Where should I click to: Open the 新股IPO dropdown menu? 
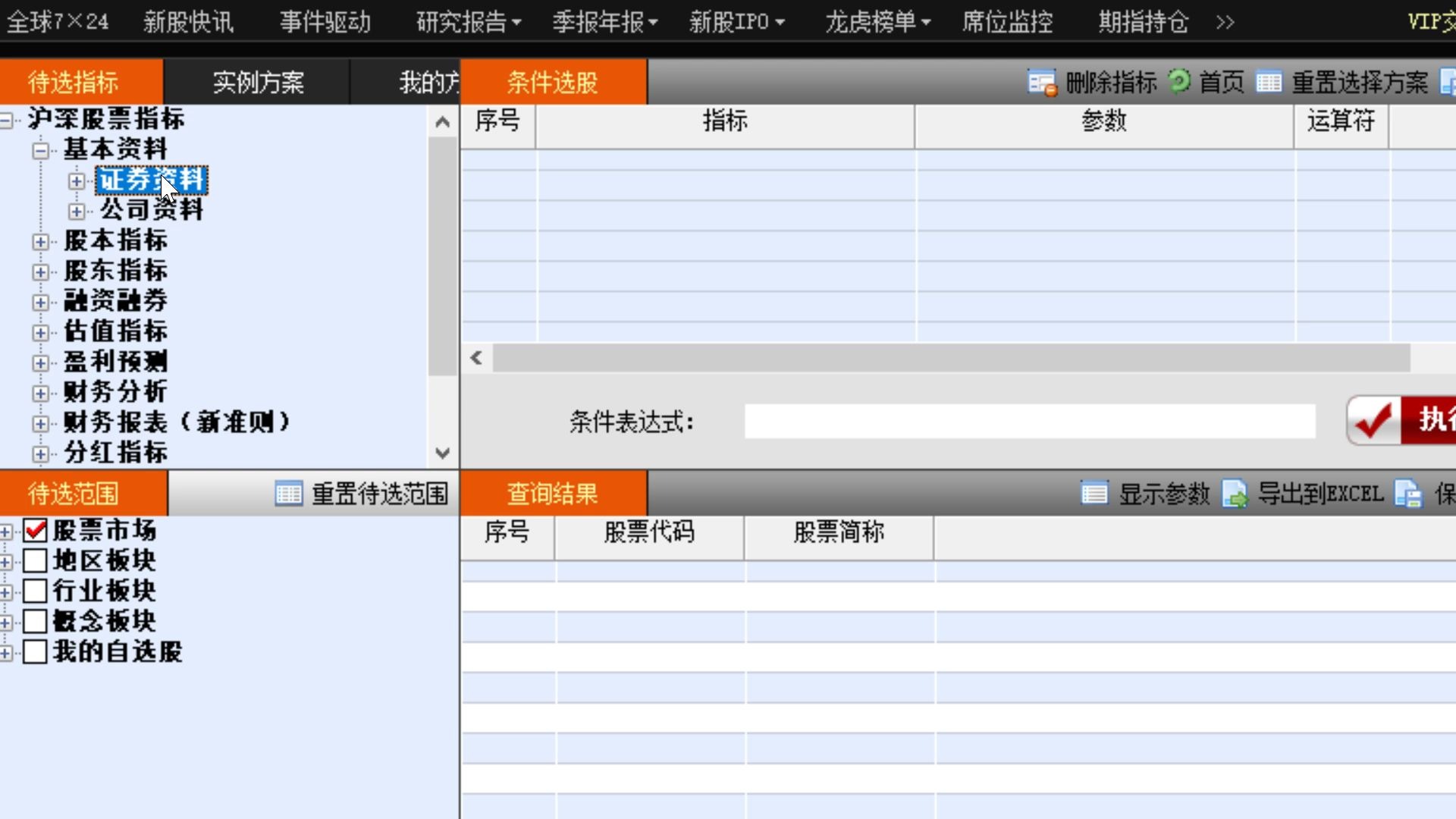(x=736, y=22)
